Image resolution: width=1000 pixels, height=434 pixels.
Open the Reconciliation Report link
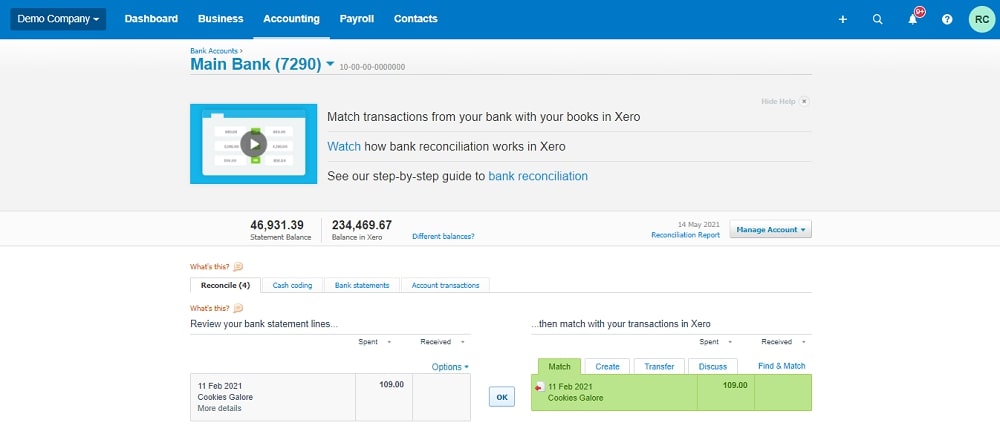pyautogui.click(x=685, y=235)
